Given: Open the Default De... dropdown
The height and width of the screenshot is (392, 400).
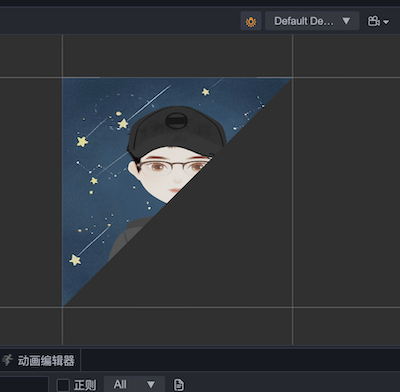Looking at the screenshot, I should tap(312, 21).
